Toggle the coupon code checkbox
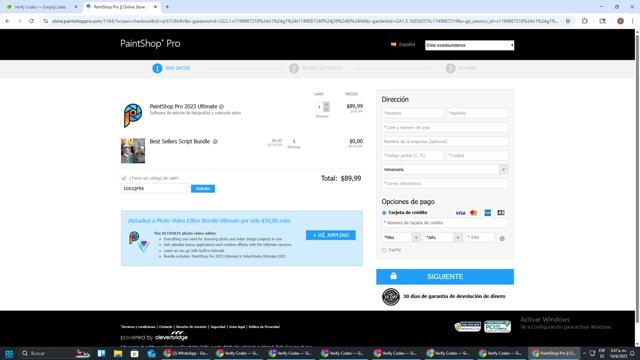This screenshot has height=360, width=640. pyautogui.click(x=124, y=178)
